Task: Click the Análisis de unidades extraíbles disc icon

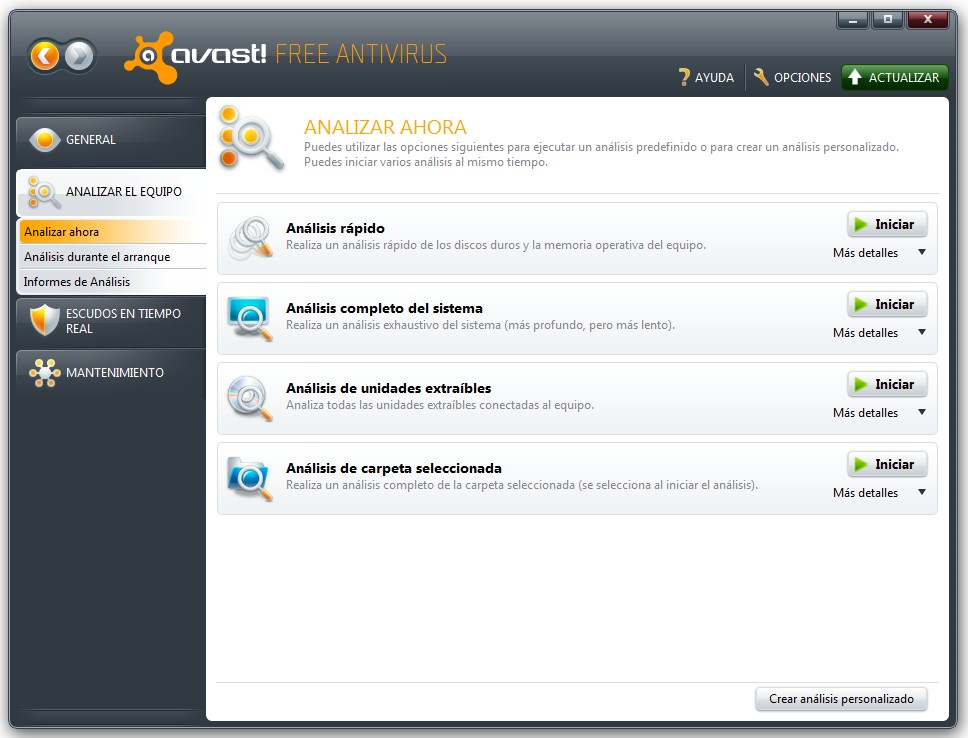Action: [250, 398]
